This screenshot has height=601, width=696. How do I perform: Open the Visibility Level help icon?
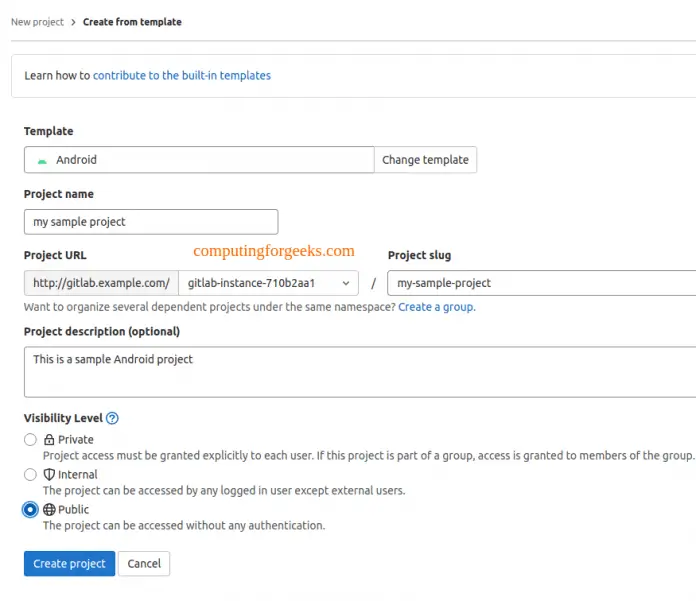coord(112,418)
